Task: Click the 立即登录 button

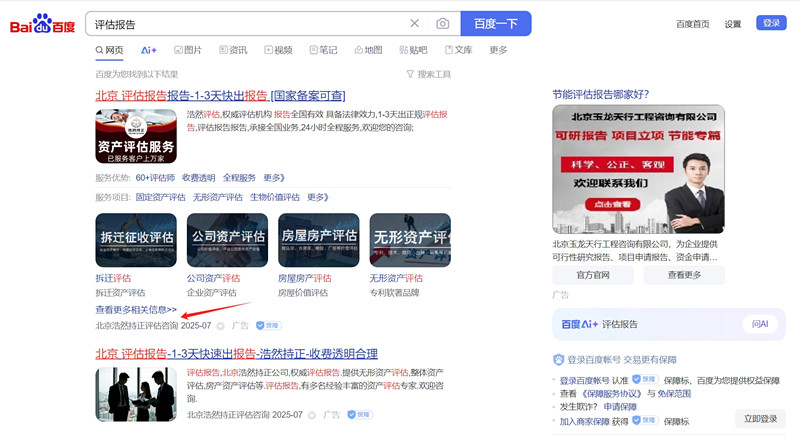Action: pos(760,419)
